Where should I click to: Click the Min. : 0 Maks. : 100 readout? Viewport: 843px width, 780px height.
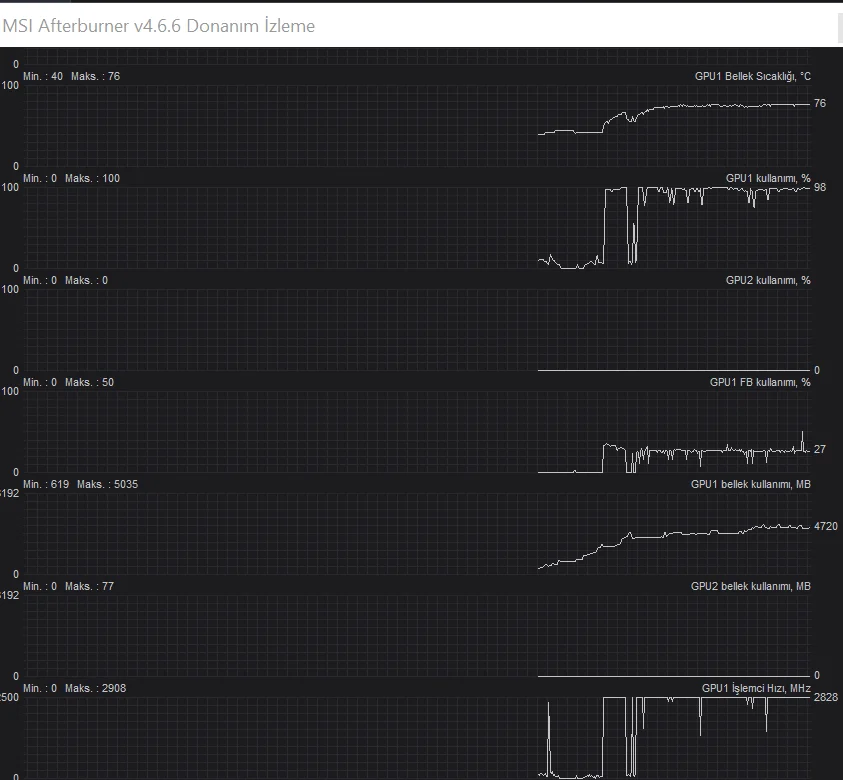(x=72, y=178)
